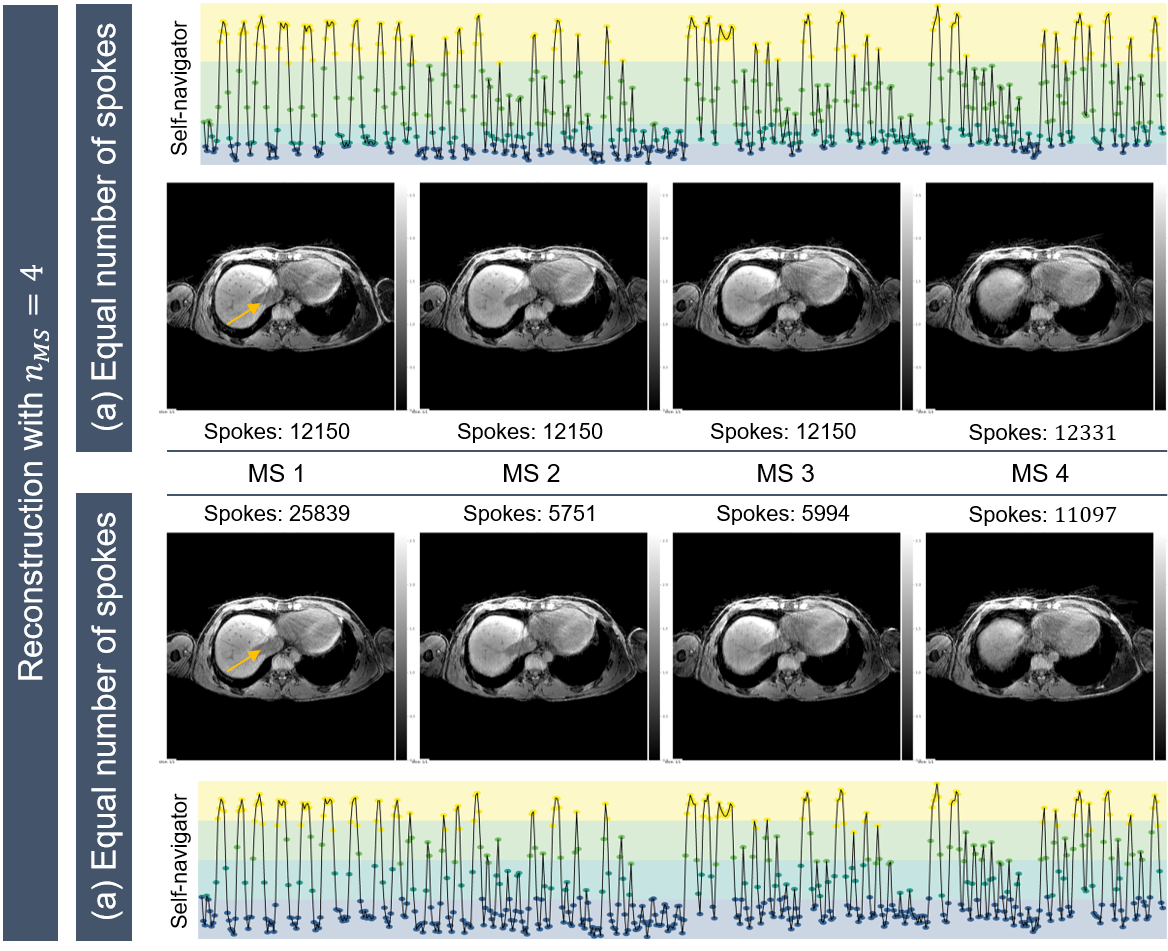1168x951 pixels.
Task: Click the grayscale colorbar beside the bottom-right MRI image
Action: point(1159,647)
